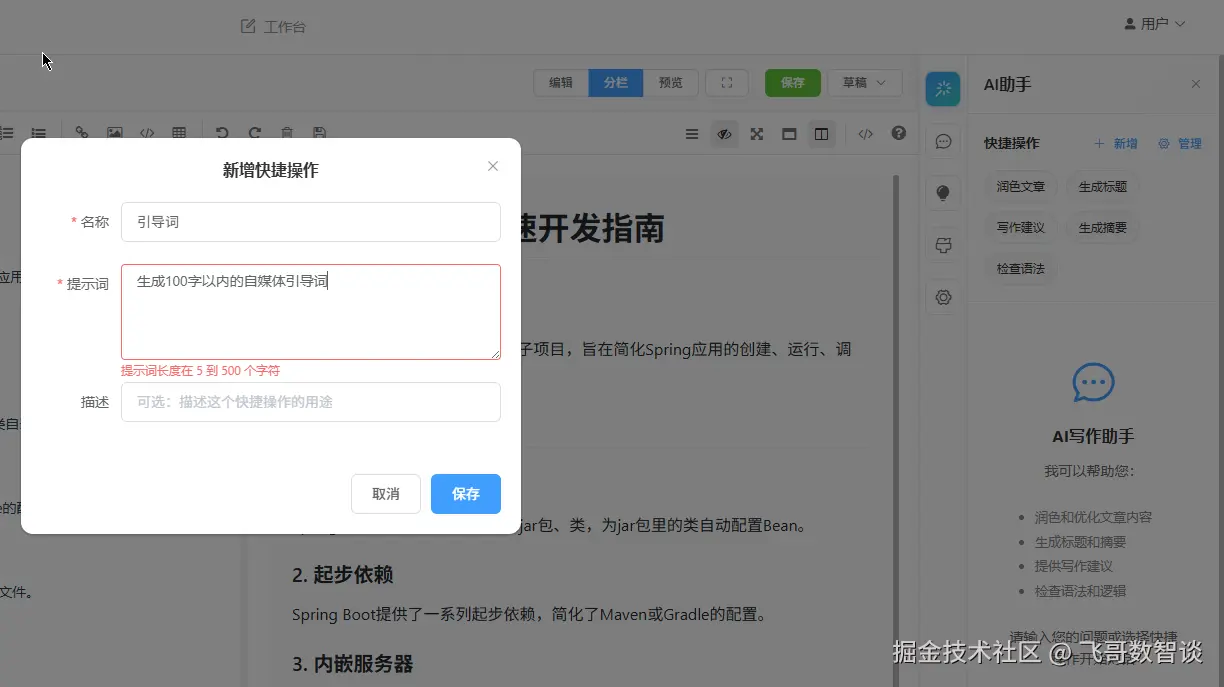
Task: Click the blue 保存 button in dialog
Action: tap(466, 494)
